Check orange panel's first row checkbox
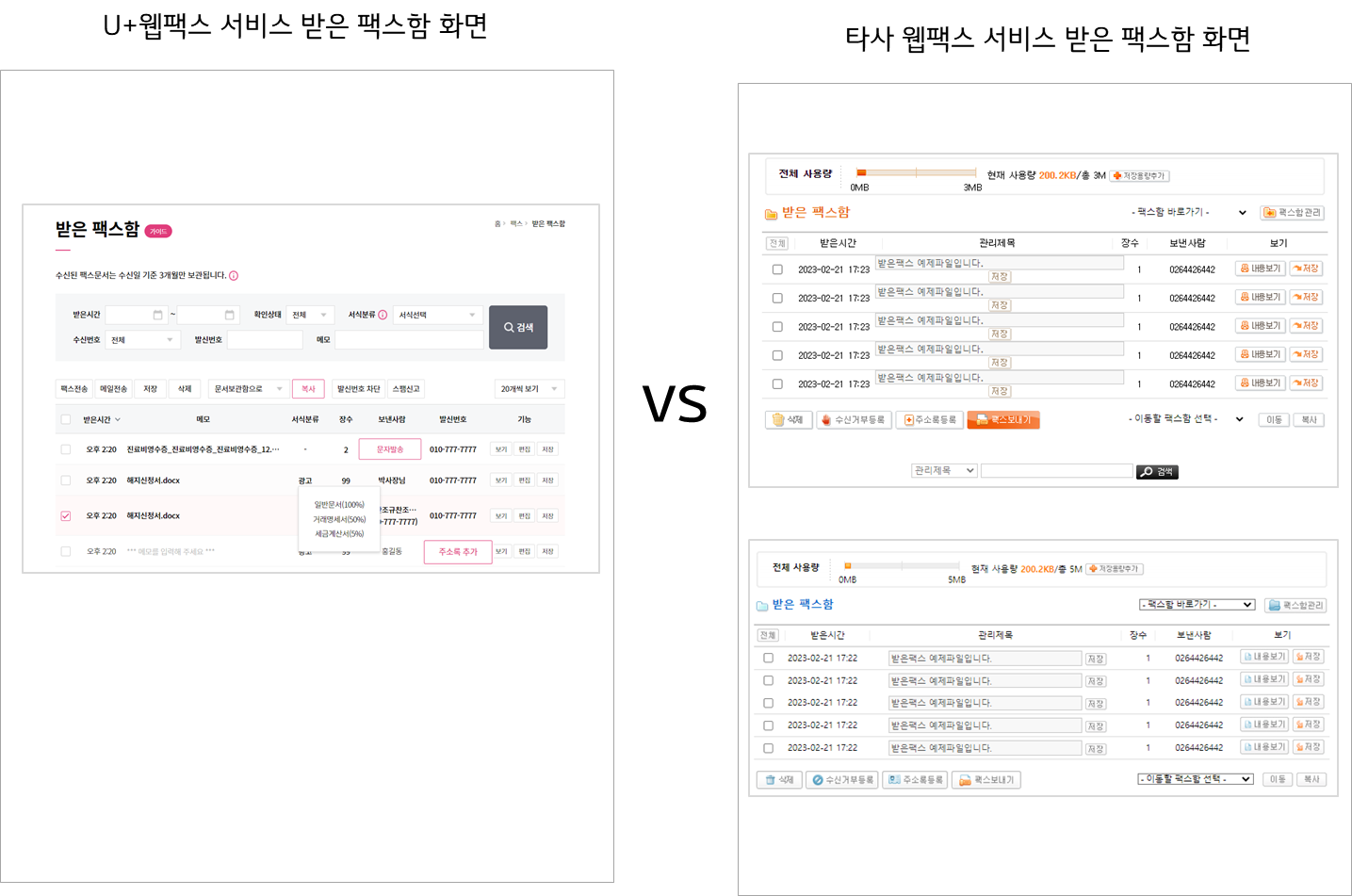The image size is (1352, 896). pos(777,269)
